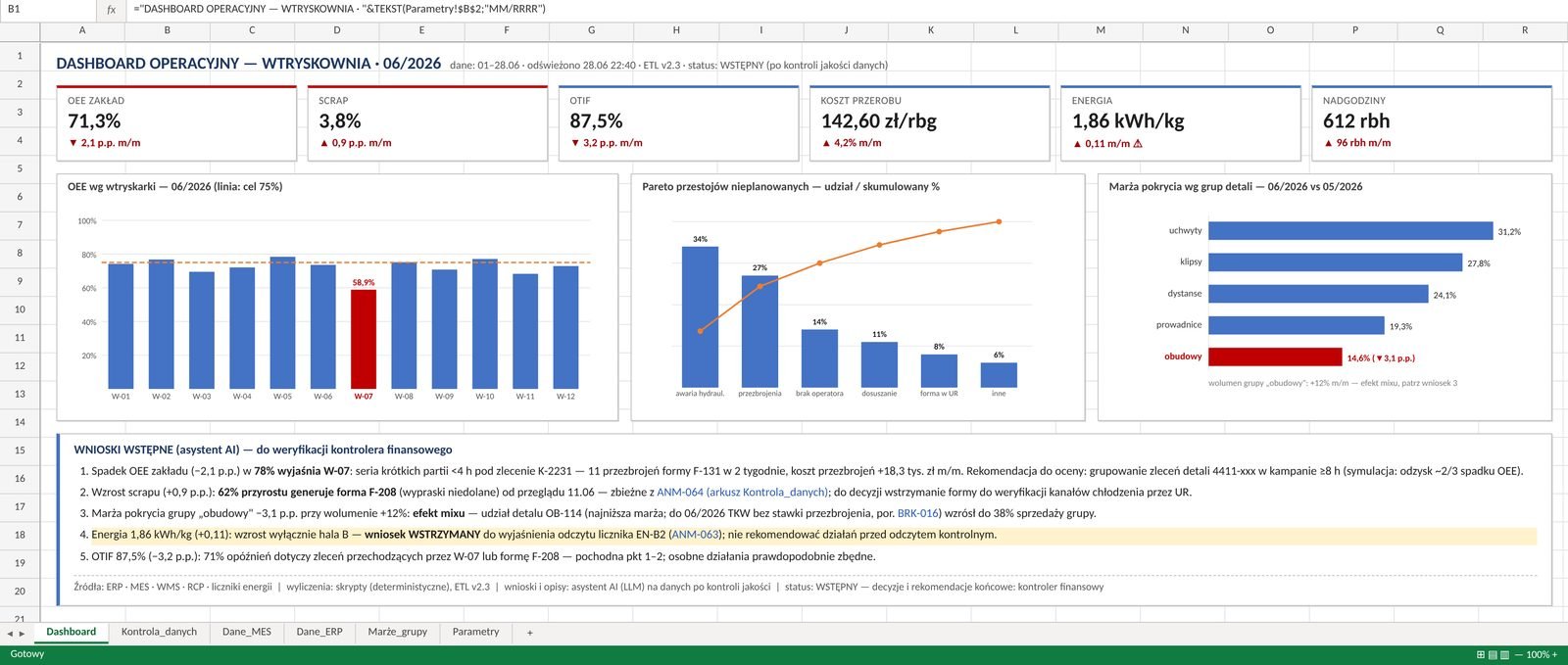The width and height of the screenshot is (1568, 665).
Task: Click the Gotowy status bar label
Action: click(27, 654)
